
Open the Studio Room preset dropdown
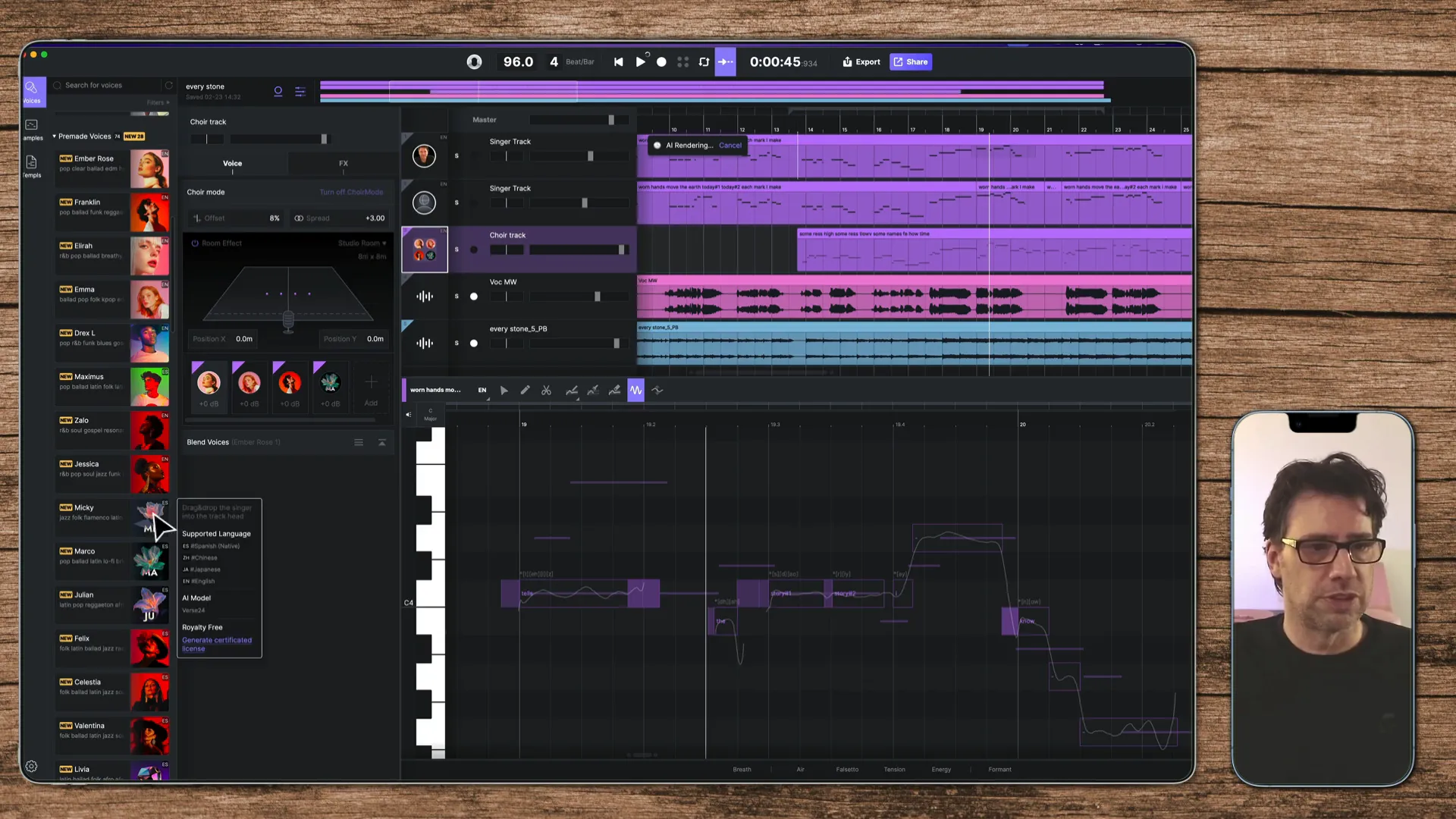[362, 243]
